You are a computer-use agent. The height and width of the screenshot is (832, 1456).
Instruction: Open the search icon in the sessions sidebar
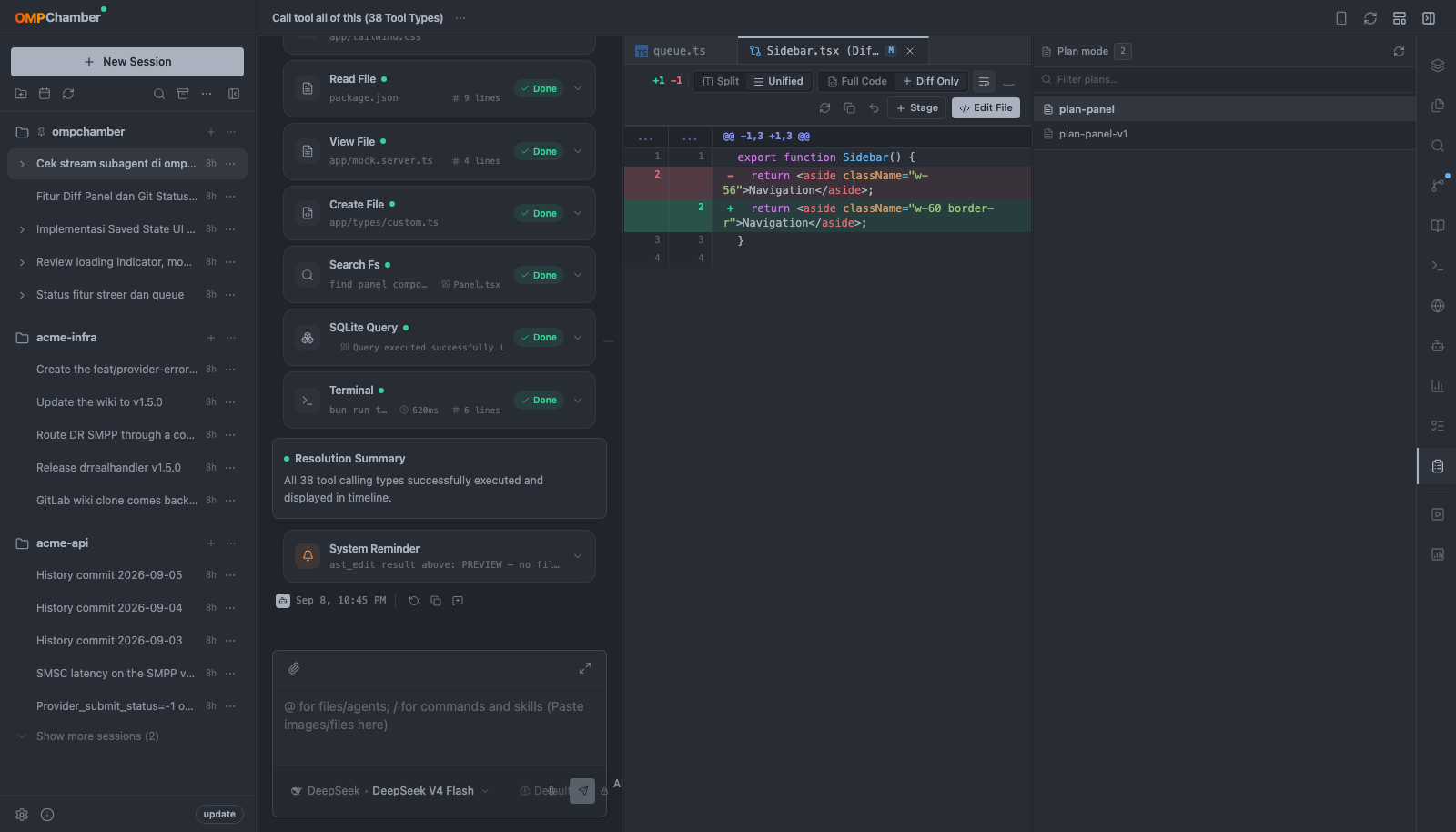159,94
